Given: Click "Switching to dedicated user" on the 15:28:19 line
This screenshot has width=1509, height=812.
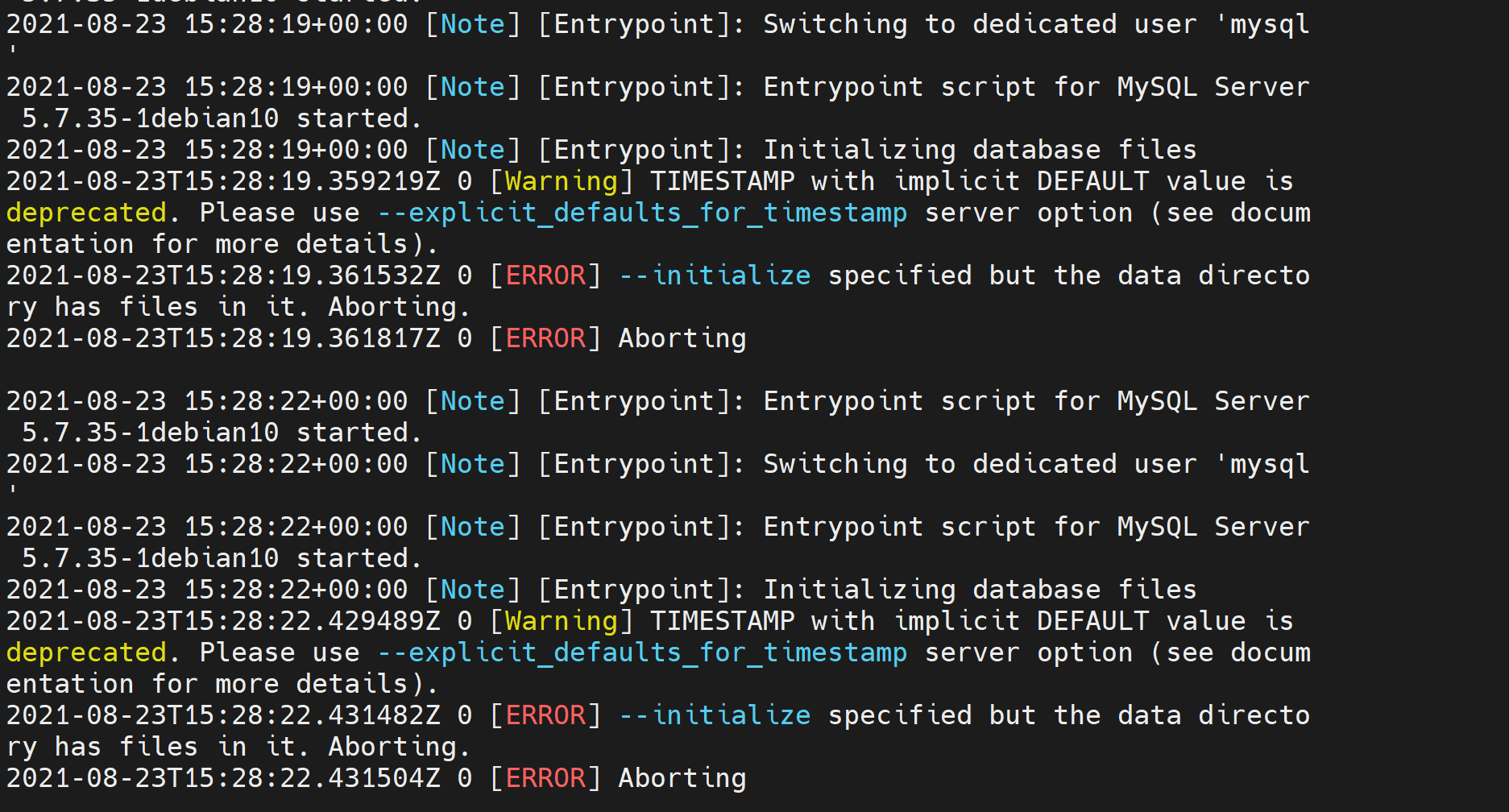Looking at the screenshot, I should click(980, 24).
